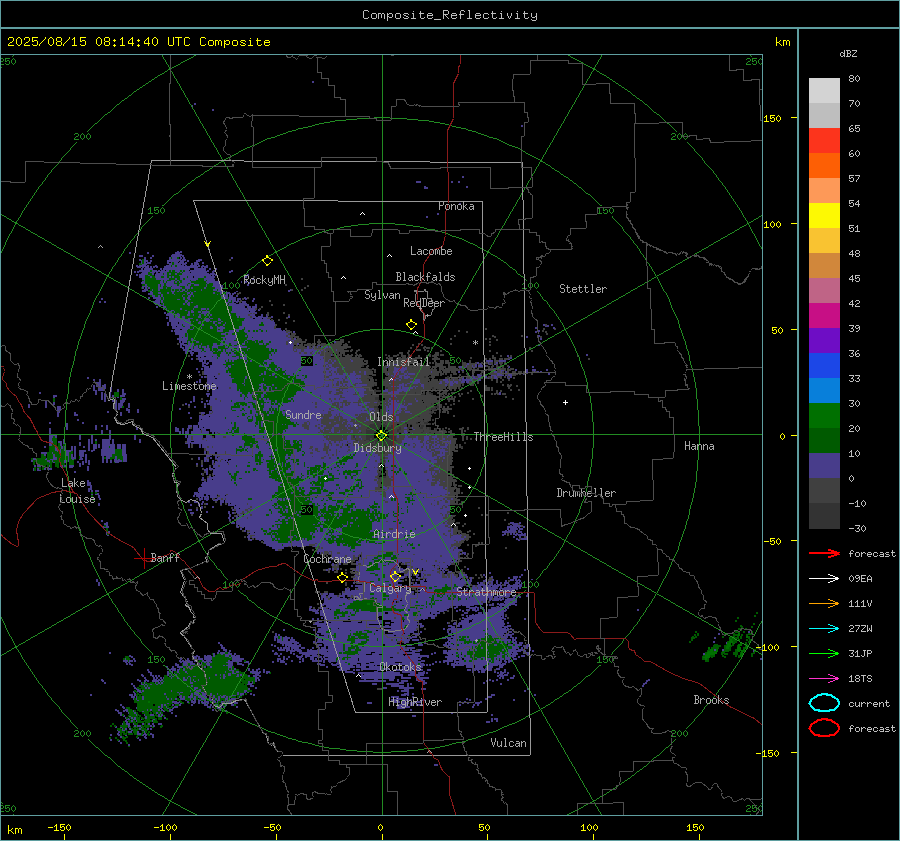
Task: Click the Innisfail city label
Action: tap(403, 362)
